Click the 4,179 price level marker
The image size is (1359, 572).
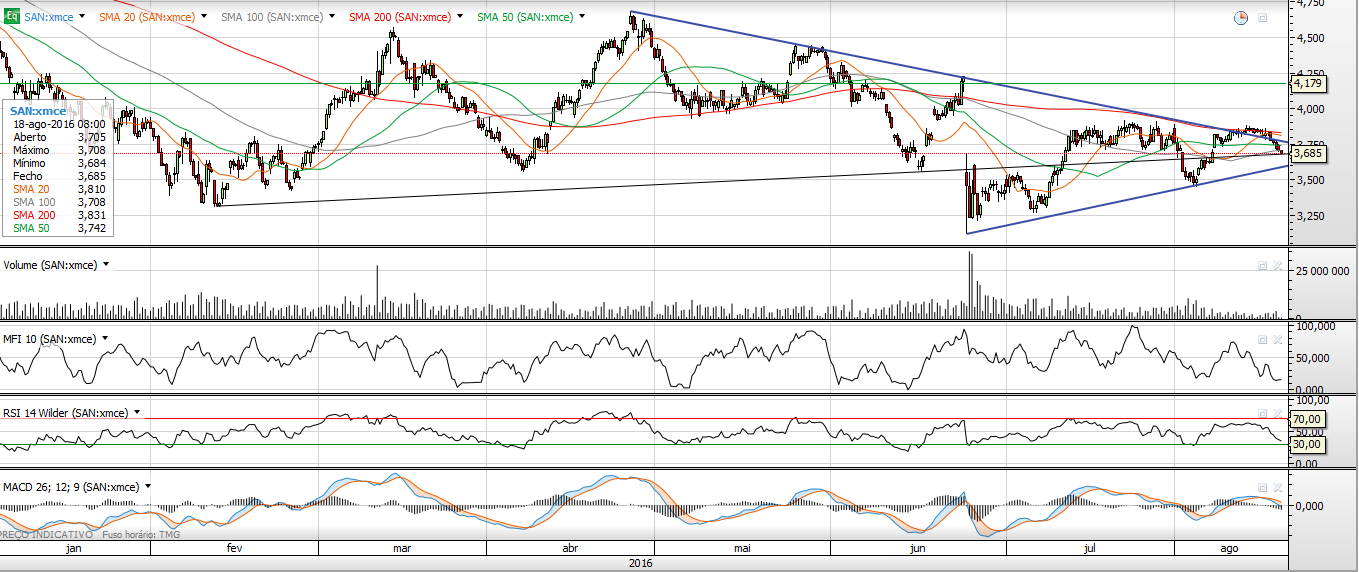click(1308, 84)
